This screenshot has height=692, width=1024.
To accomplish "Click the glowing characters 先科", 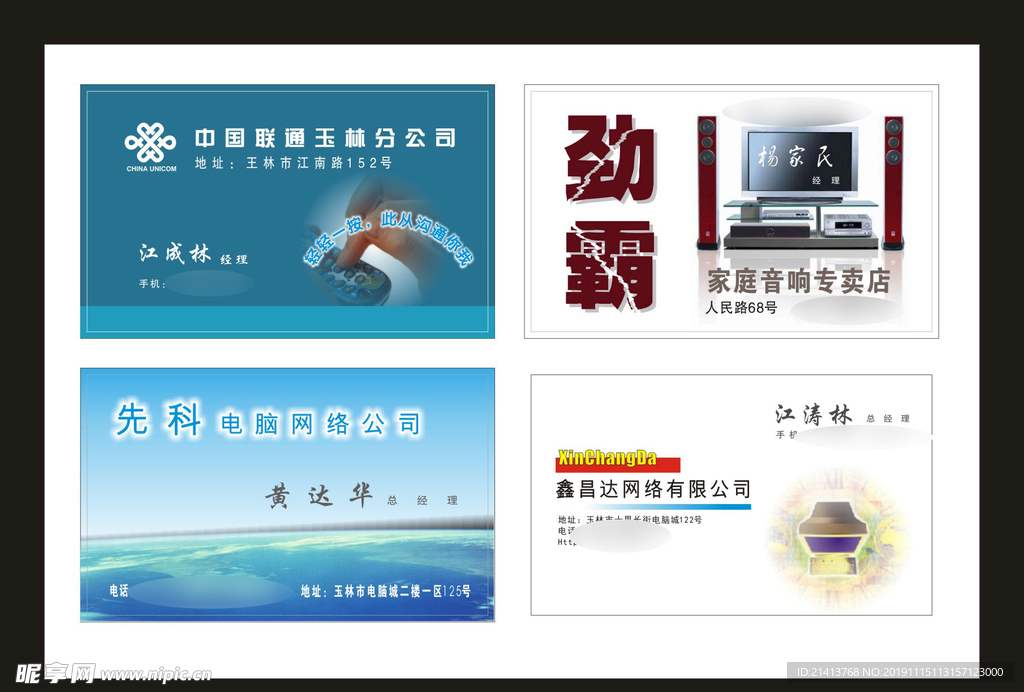I will pos(159,419).
